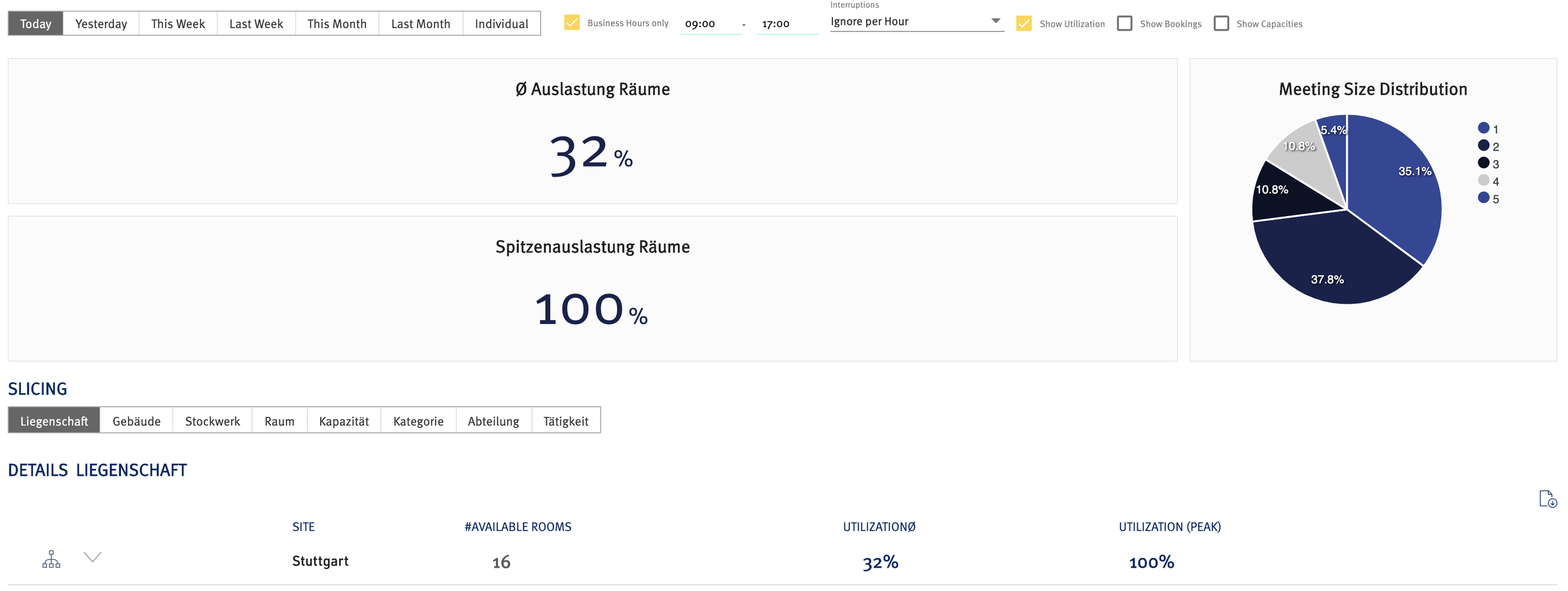Click the Spitzenauslastung Räume card title
1568x591 pixels.
pos(592,247)
